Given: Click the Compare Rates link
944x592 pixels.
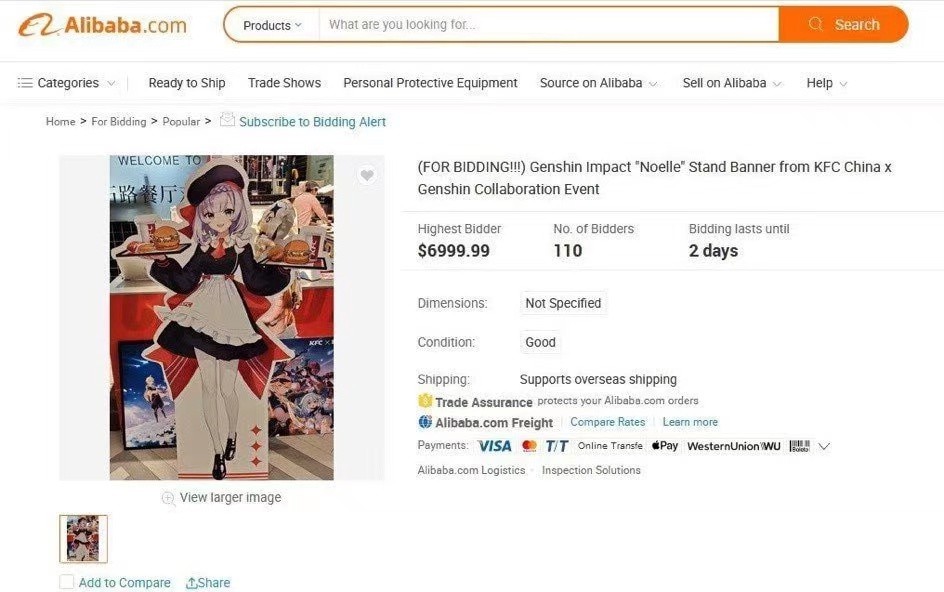Looking at the screenshot, I should [608, 422].
